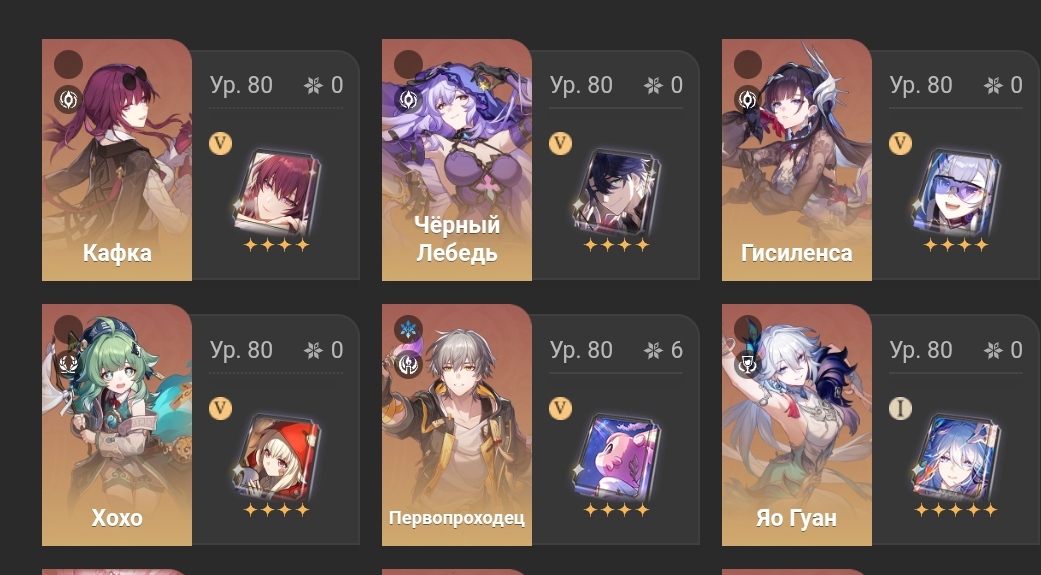Choose the Хохо character portrait
The image size is (1041, 575).
(x=117, y=425)
